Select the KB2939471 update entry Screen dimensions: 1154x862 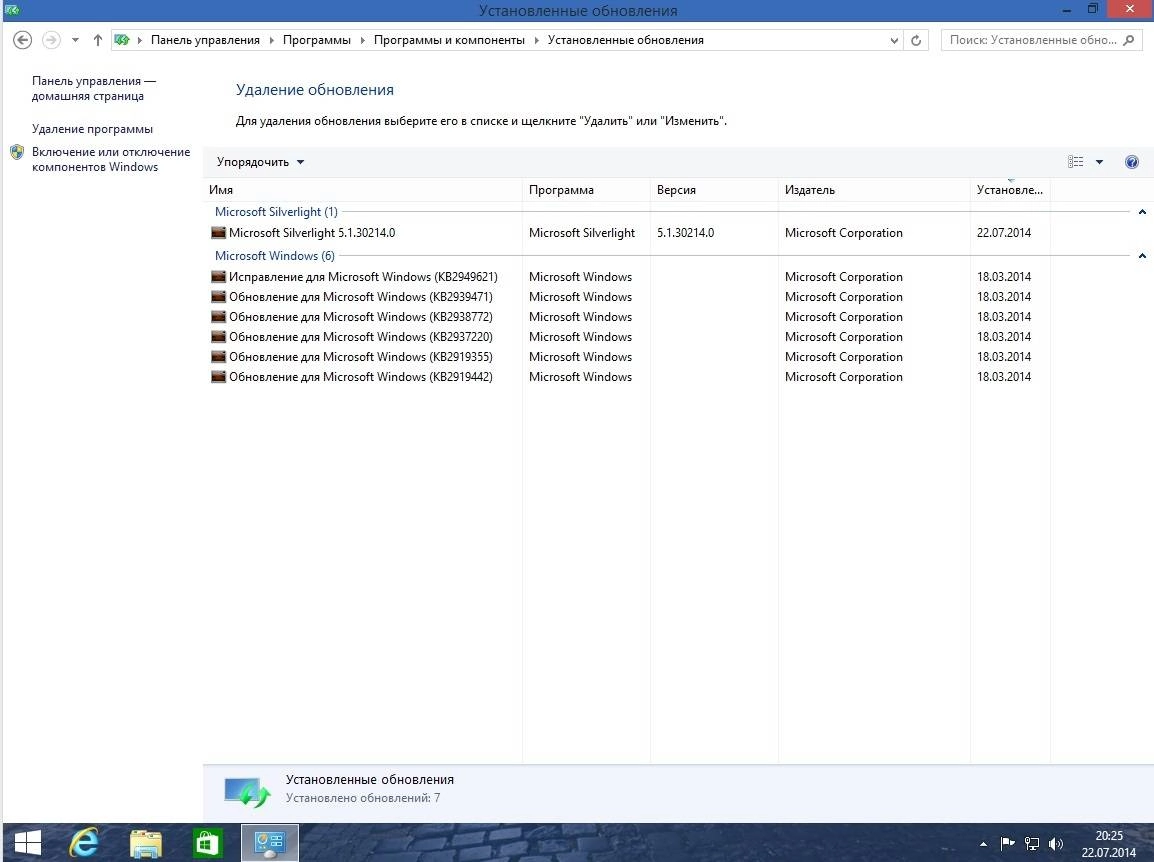[361, 297]
